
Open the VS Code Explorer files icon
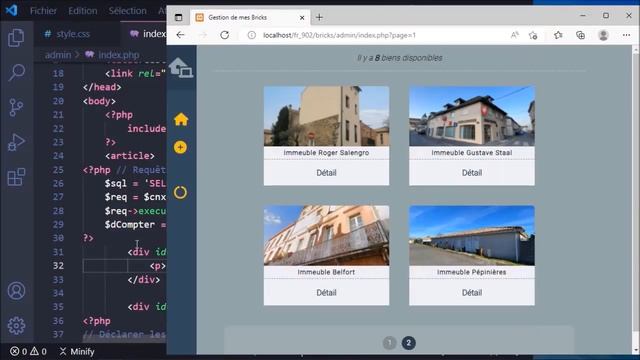[16, 38]
